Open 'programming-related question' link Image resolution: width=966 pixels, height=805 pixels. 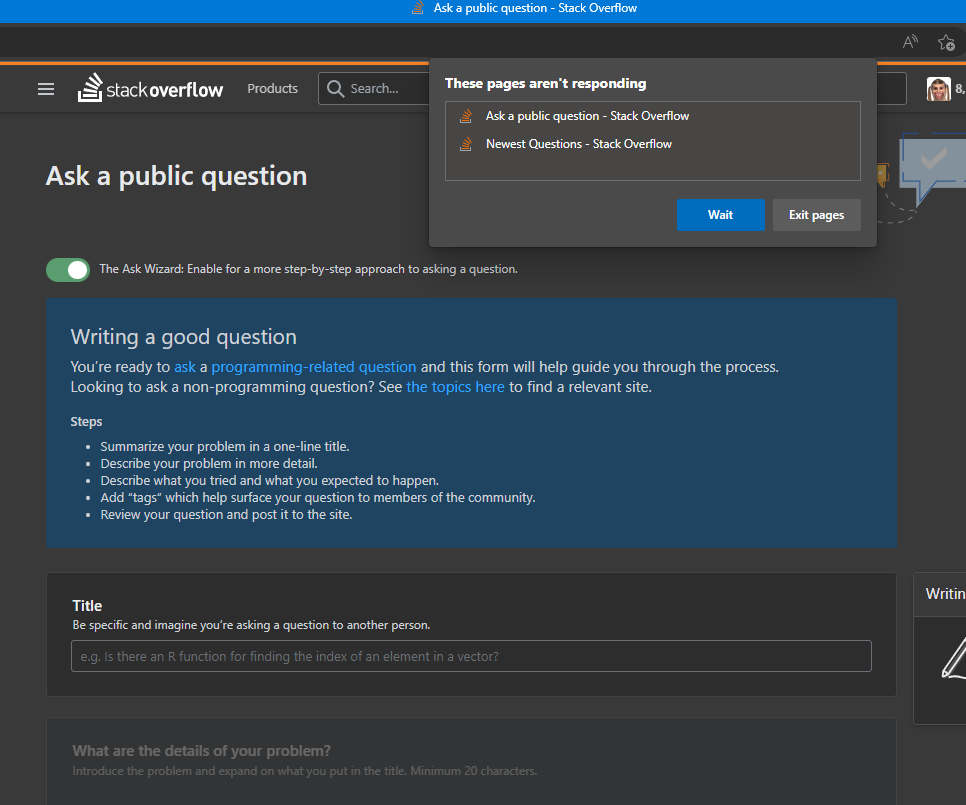tap(314, 367)
